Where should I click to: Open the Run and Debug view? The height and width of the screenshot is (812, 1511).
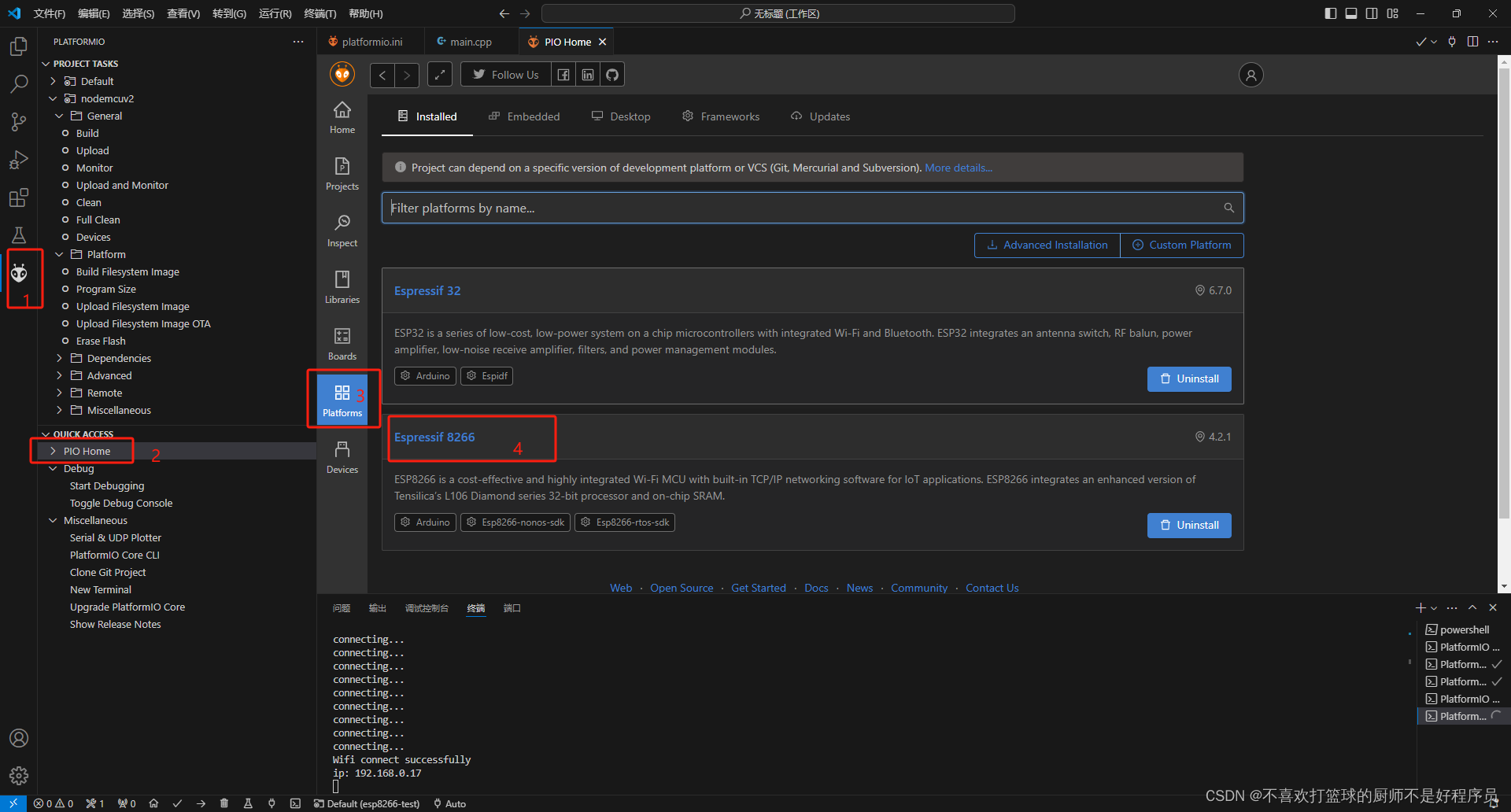pos(19,160)
